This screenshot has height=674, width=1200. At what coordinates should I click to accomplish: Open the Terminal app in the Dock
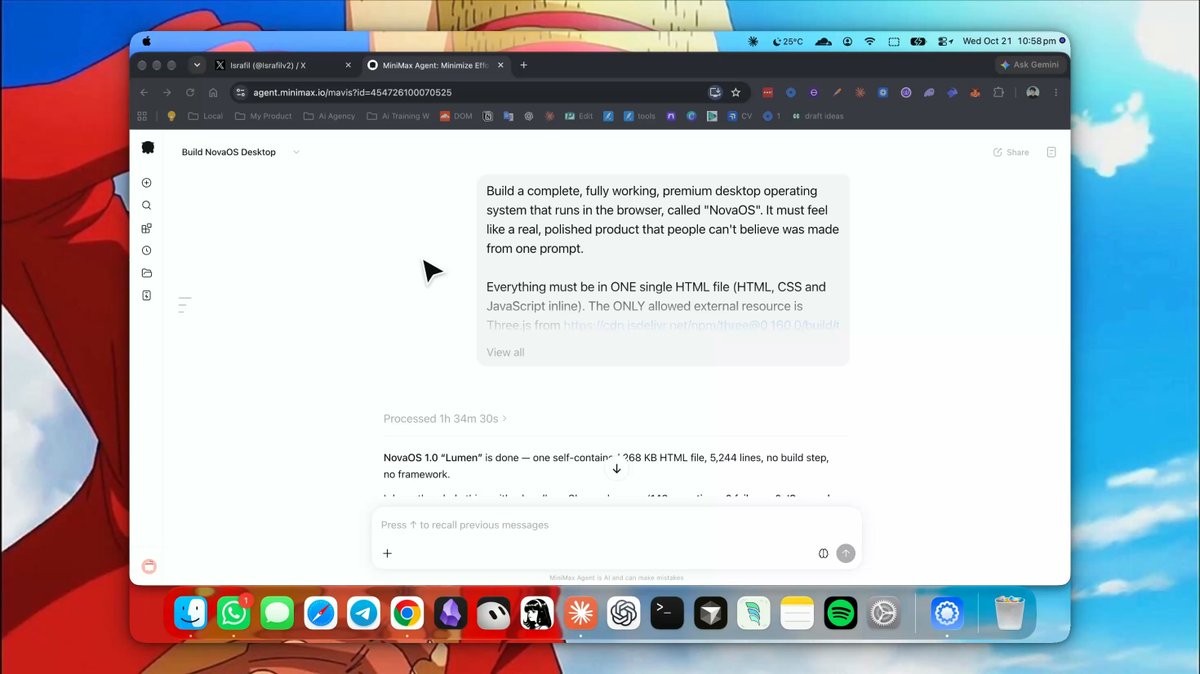coord(667,613)
